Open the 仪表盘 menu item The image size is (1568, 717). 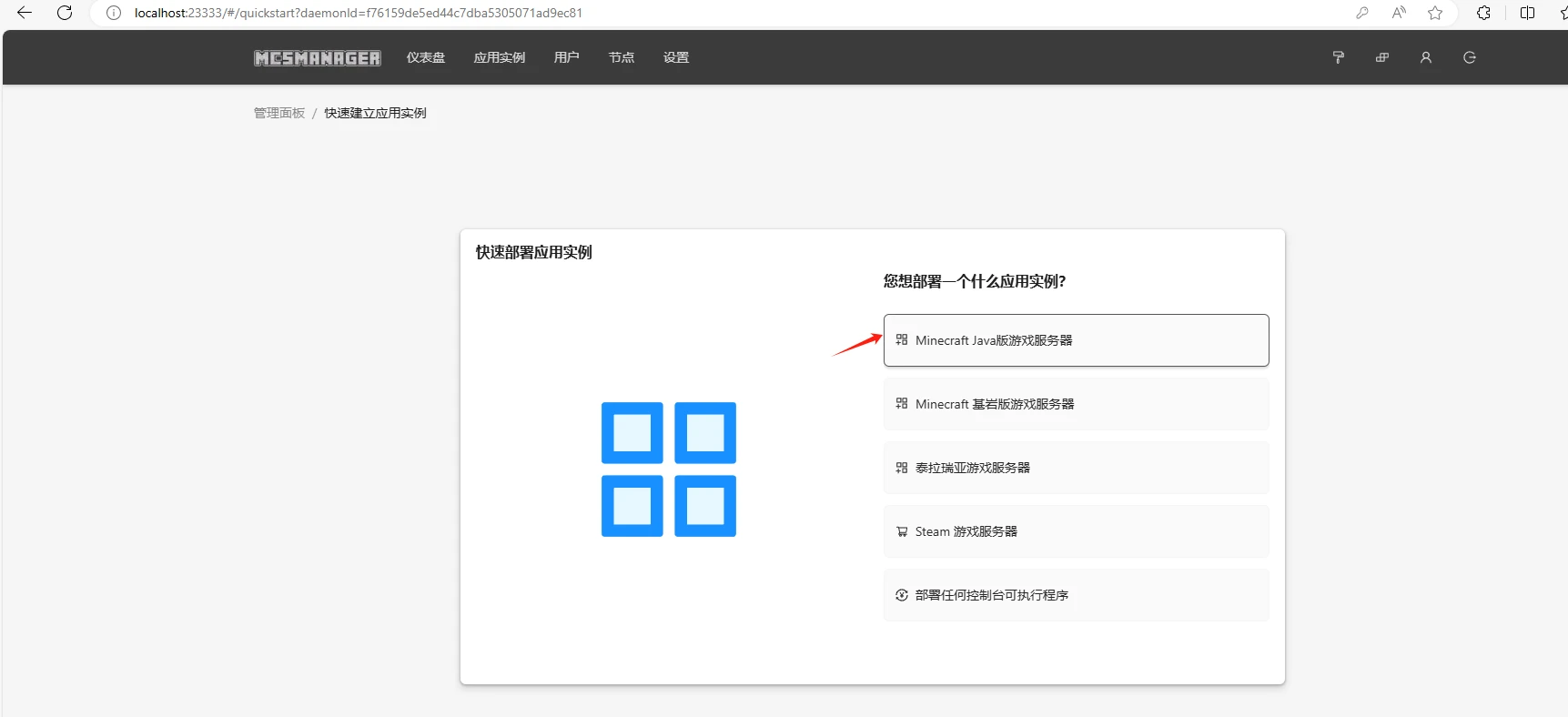point(425,57)
